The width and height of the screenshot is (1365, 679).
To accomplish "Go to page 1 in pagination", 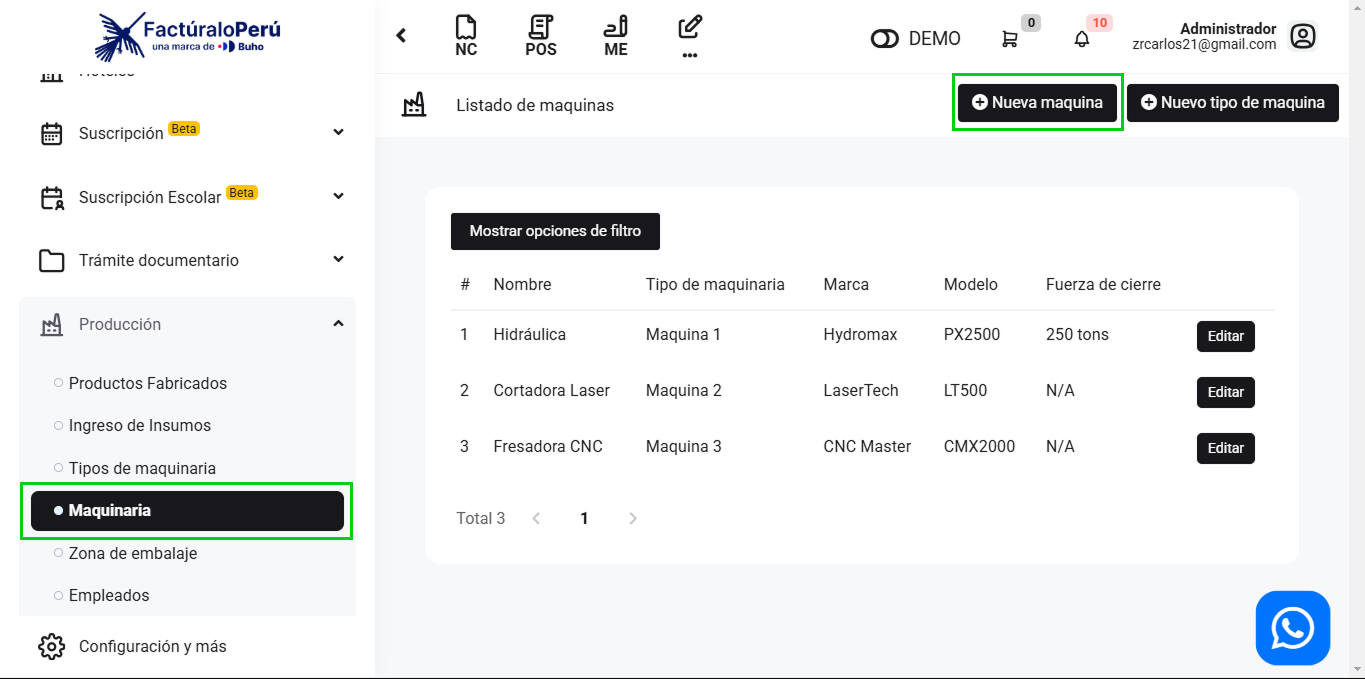I will (584, 518).
